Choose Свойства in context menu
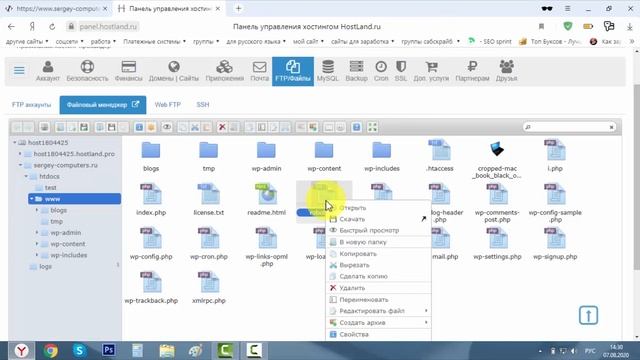The width and height of the screenshot is (640, 360). pyautogui.click(x=379, y=334)
